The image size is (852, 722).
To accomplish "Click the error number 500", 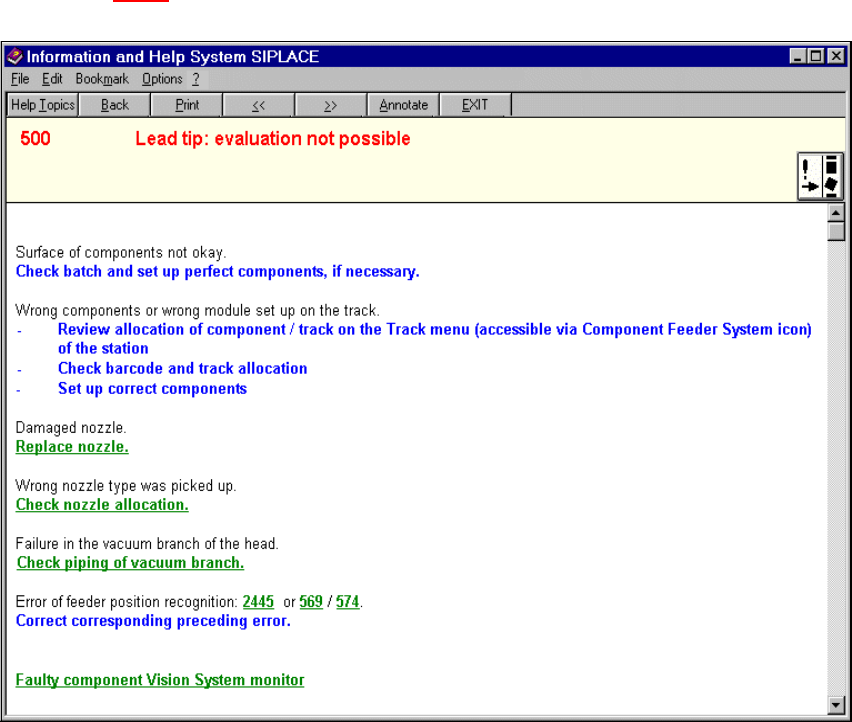I will pyautogui.click(x=35, y=139).
